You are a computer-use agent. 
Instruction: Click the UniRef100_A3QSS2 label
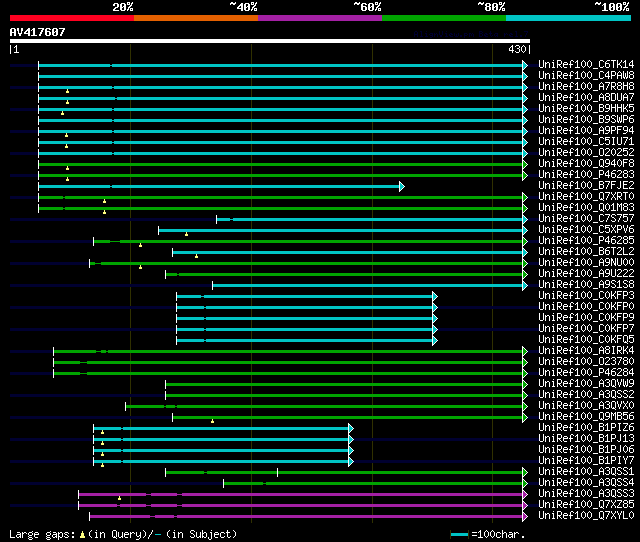[586, 395]
